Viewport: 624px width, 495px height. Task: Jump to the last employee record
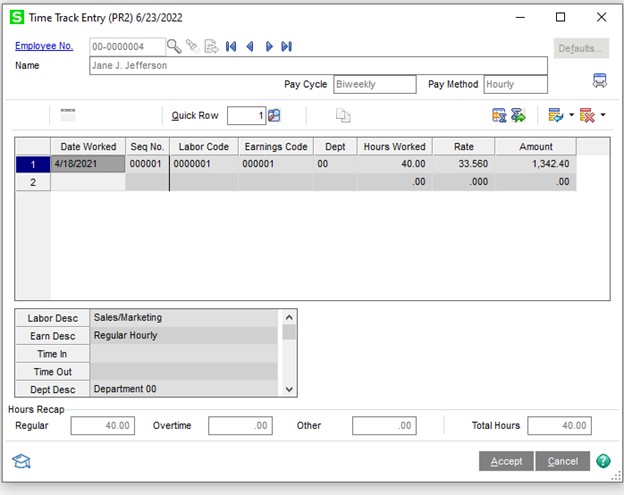pos(287,47)
